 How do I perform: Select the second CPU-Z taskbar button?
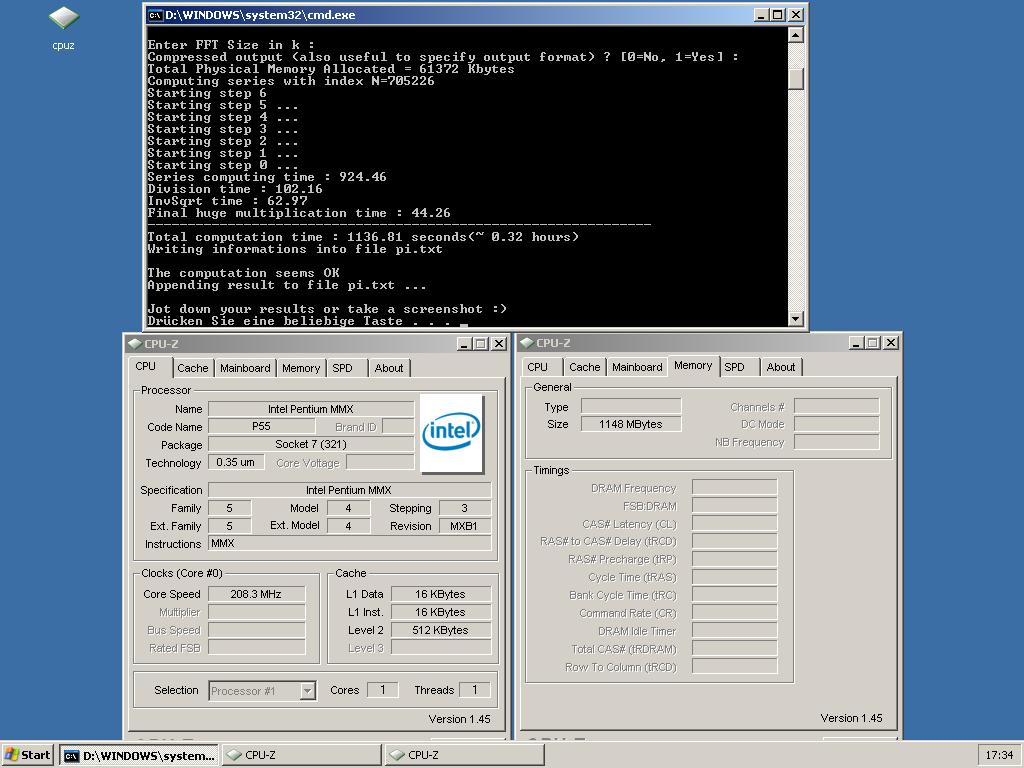pyautogui.click(x=464, y=755)
